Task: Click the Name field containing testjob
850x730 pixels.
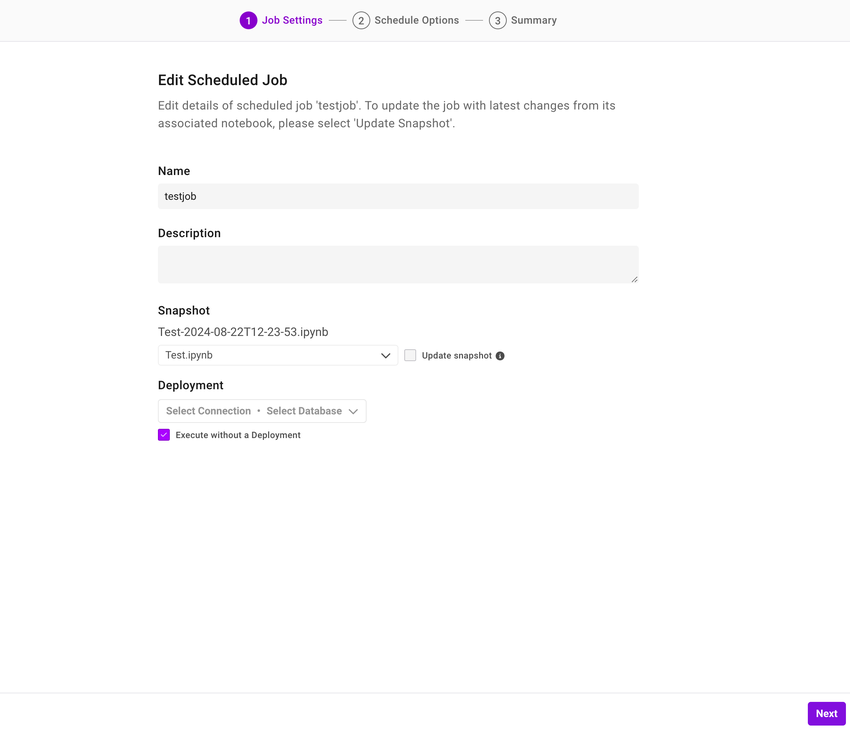Action: (x=397, y=196)
